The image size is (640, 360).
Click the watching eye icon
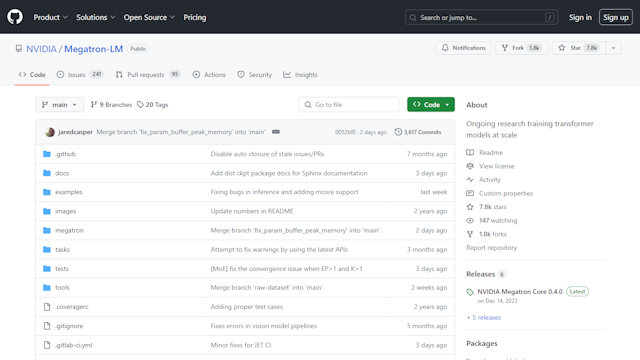coord(470,220)
